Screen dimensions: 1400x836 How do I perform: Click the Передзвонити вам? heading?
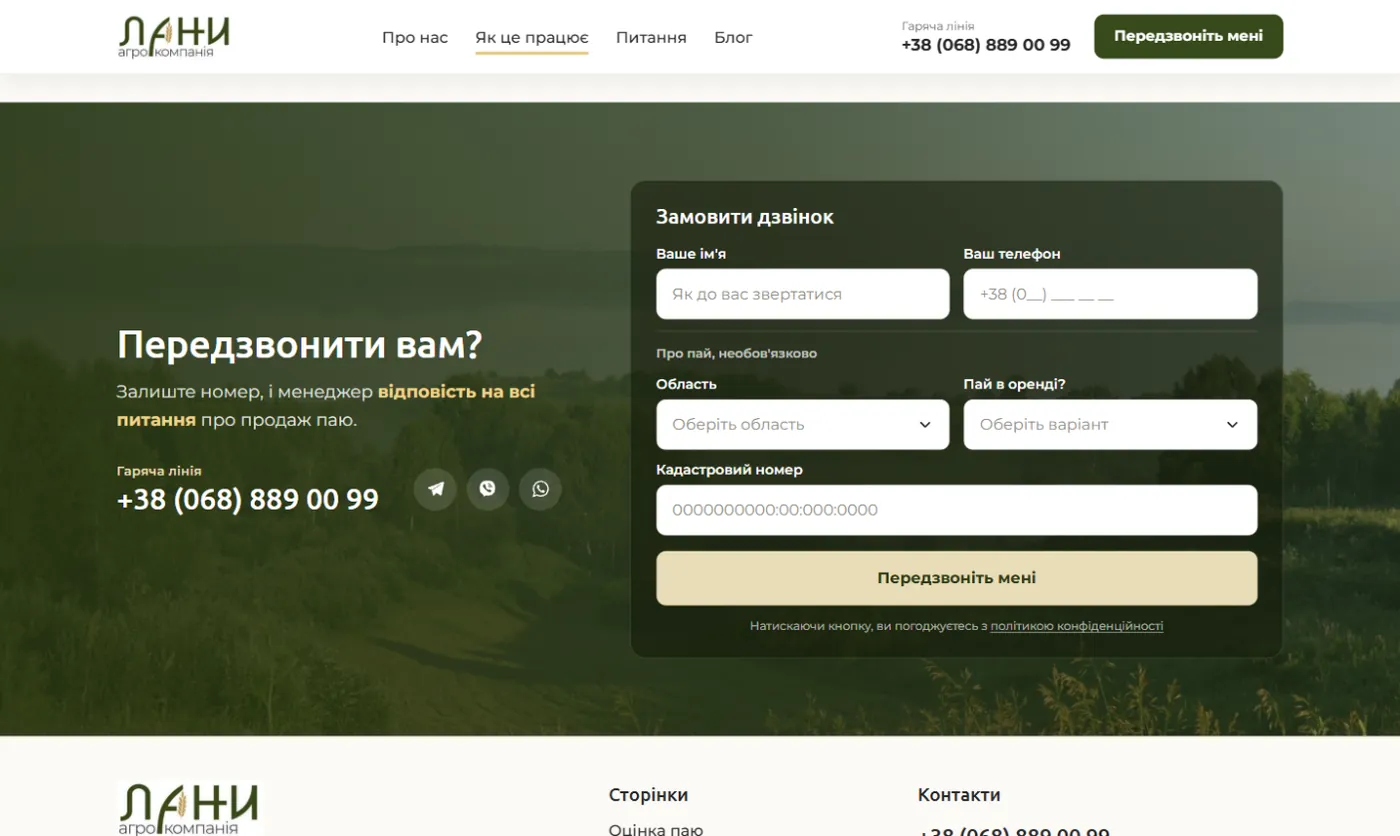click(300, 345)
